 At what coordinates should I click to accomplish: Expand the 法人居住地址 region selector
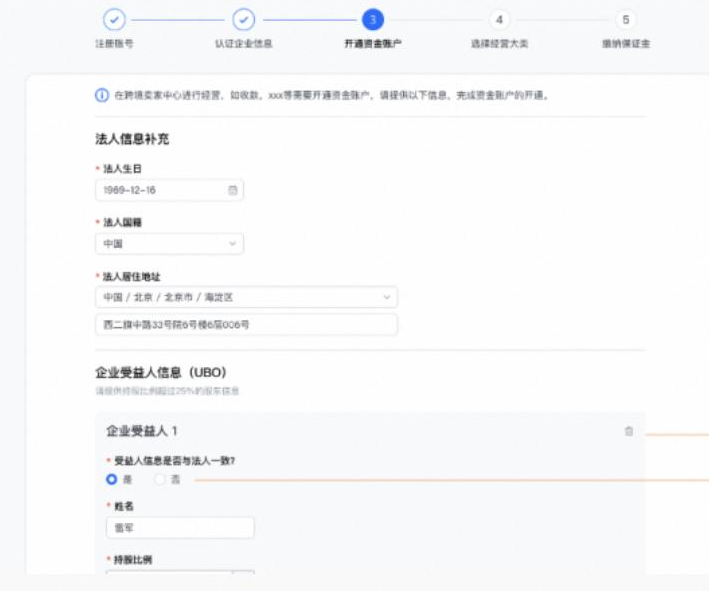(246, 297)
